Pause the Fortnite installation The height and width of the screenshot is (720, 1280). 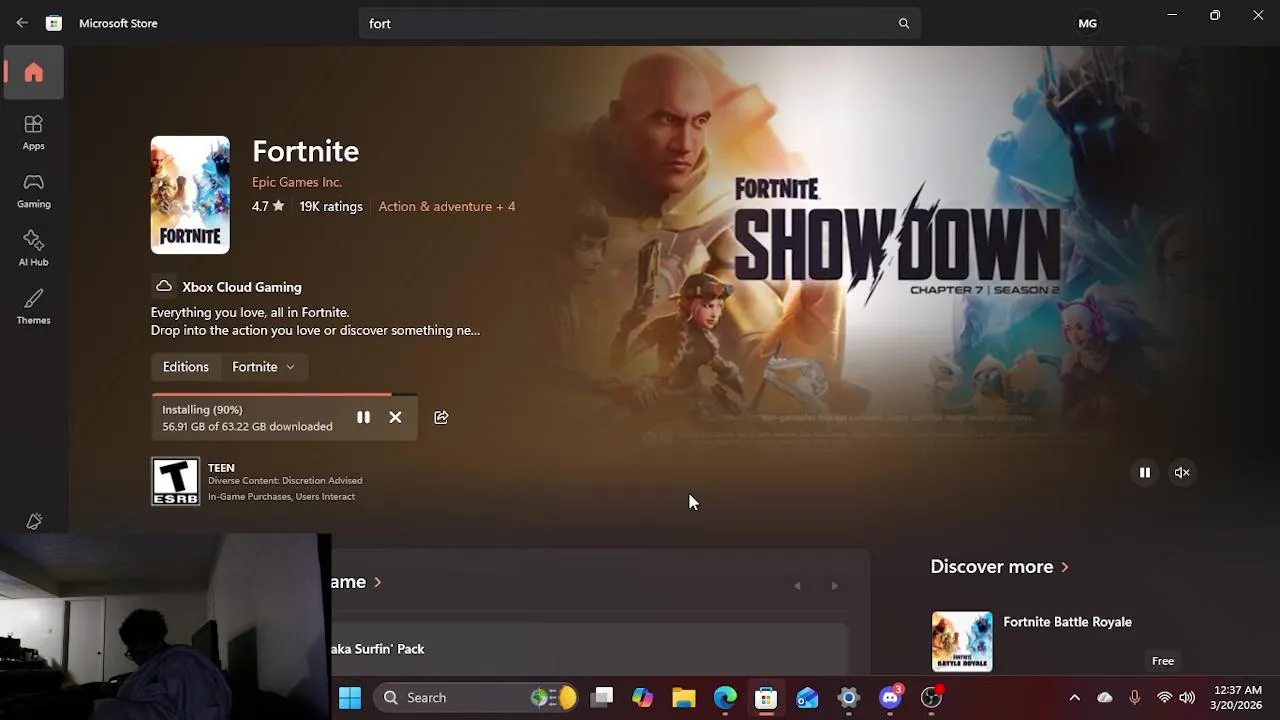tap(363, 417)
